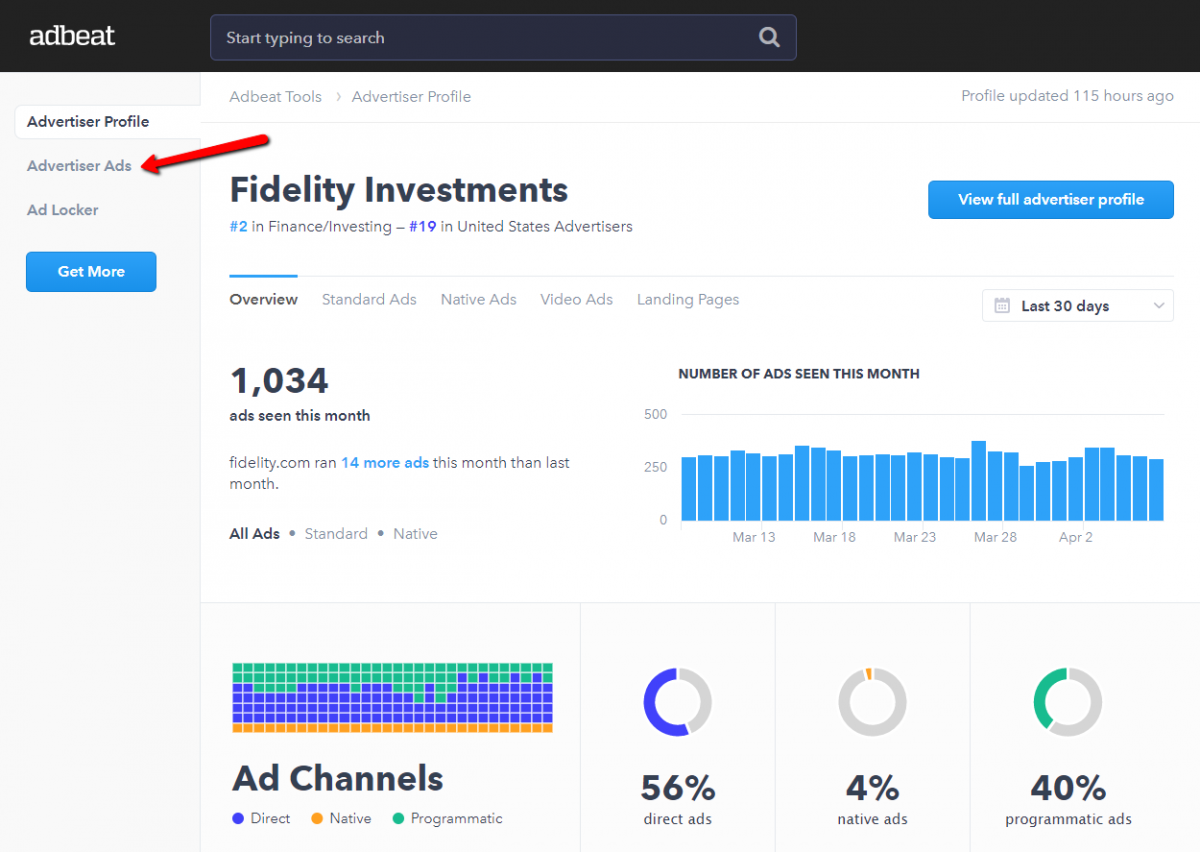Click the blue Direct legend color dot
Screen dimensions: 1200x852
click(239, 818)
